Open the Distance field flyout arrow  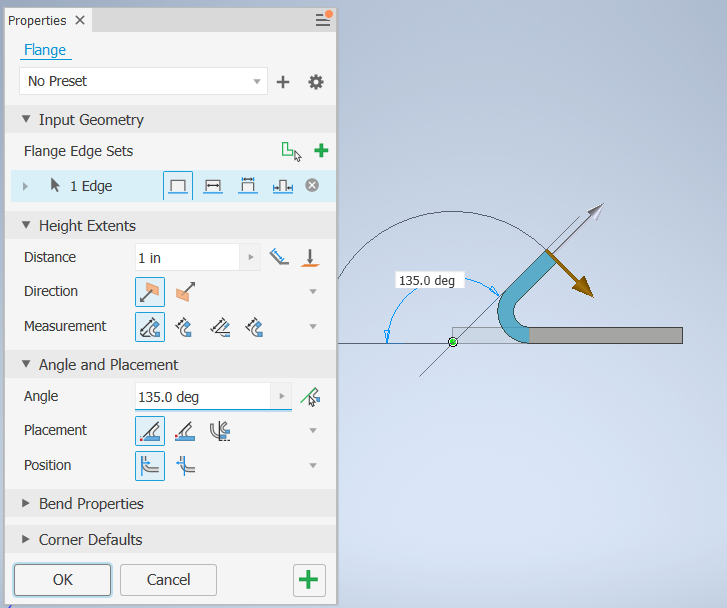click(x=251, y=257)
